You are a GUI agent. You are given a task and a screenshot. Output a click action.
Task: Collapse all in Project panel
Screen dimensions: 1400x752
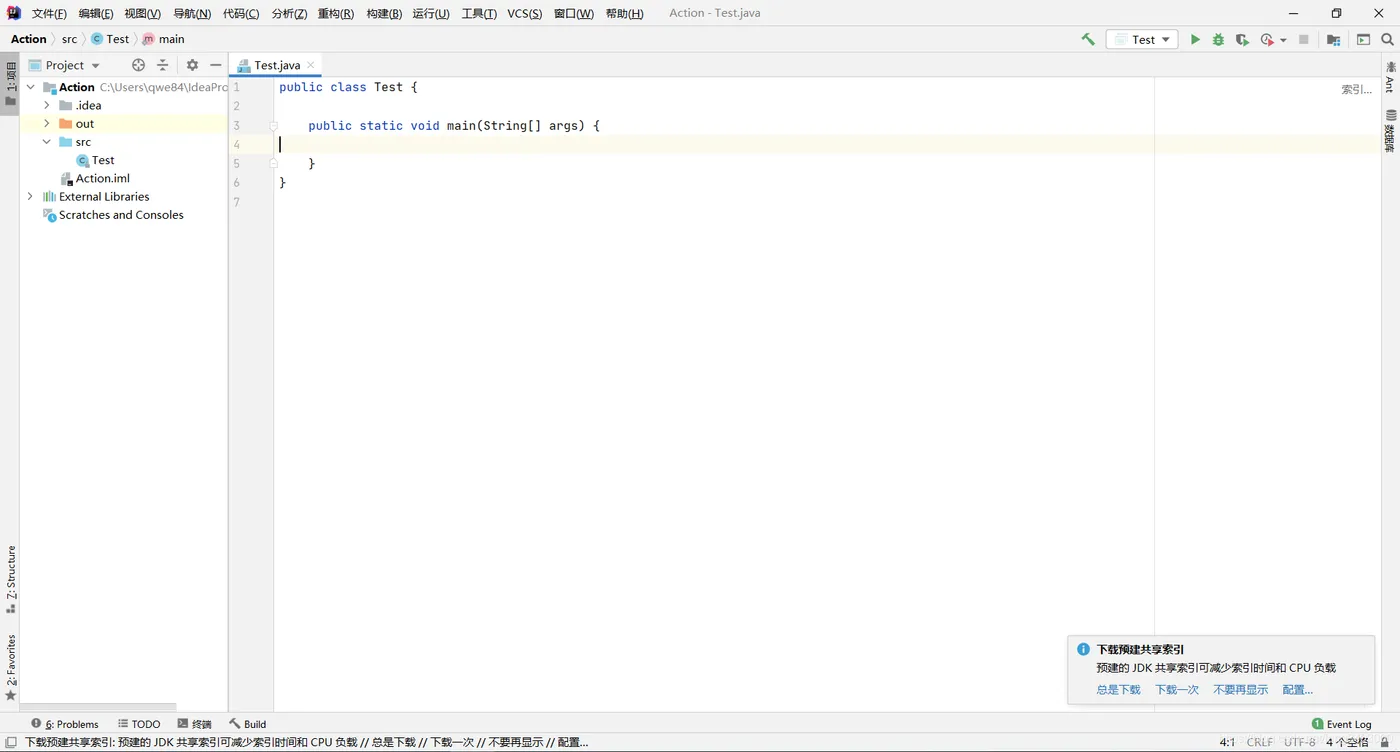[163, 65]
